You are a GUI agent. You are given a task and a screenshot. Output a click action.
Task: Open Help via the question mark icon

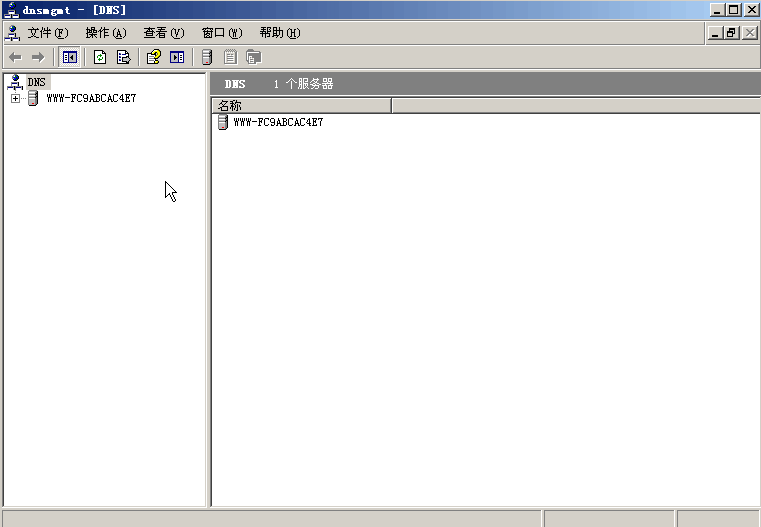coord(153,57)
